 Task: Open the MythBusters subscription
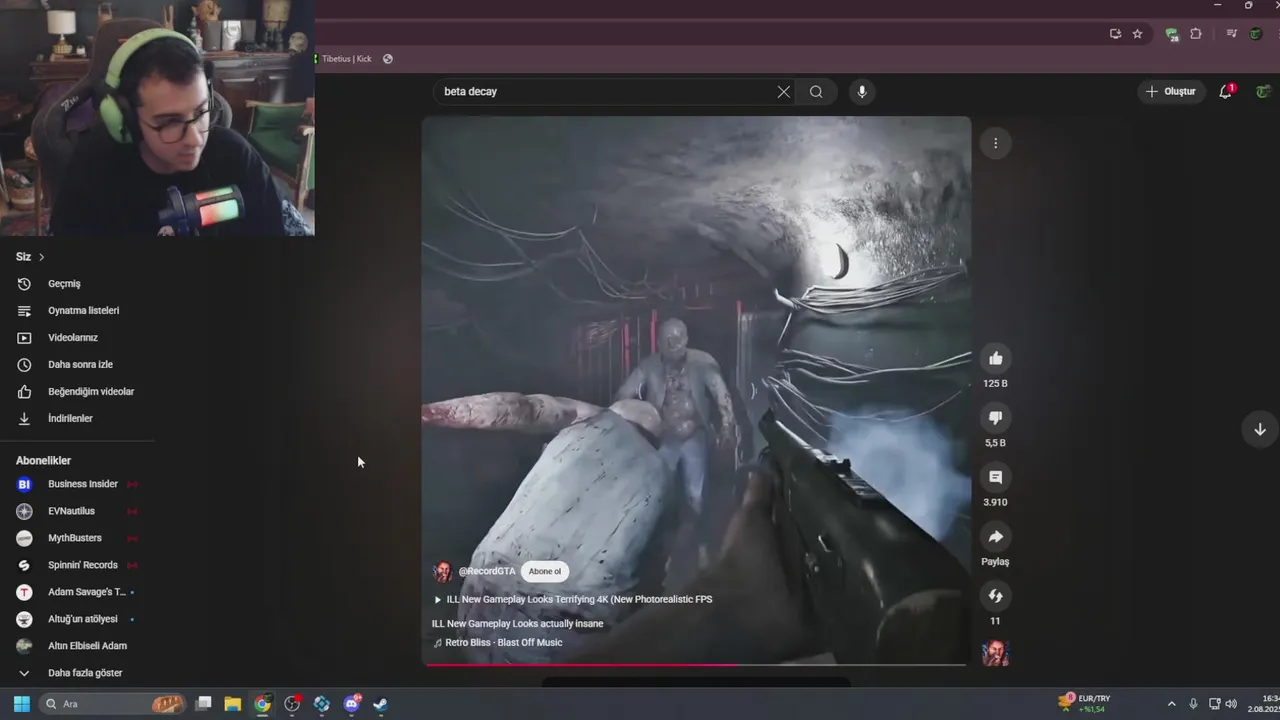coord(76,538)
